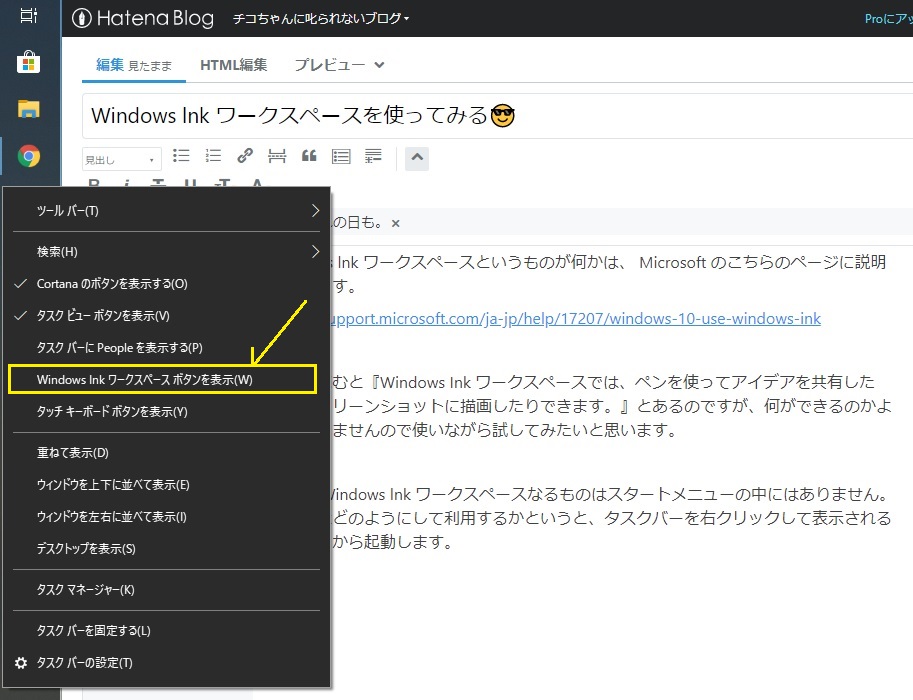Apply blockquote formatting
This screenshot has width=913, height=700.
(x=309, y=156)
